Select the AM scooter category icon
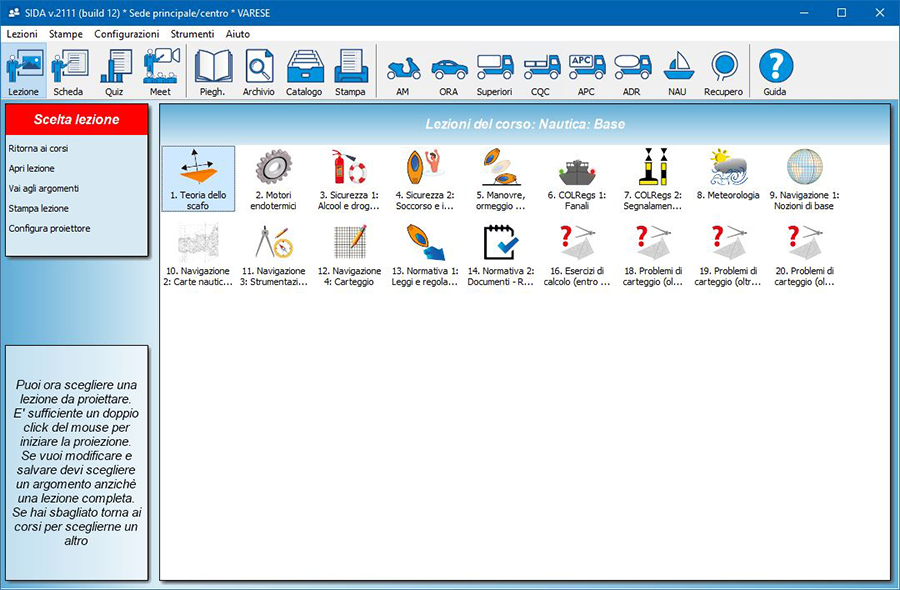The image size is (900, 590). pyautogui.click(x=403, y=72)
